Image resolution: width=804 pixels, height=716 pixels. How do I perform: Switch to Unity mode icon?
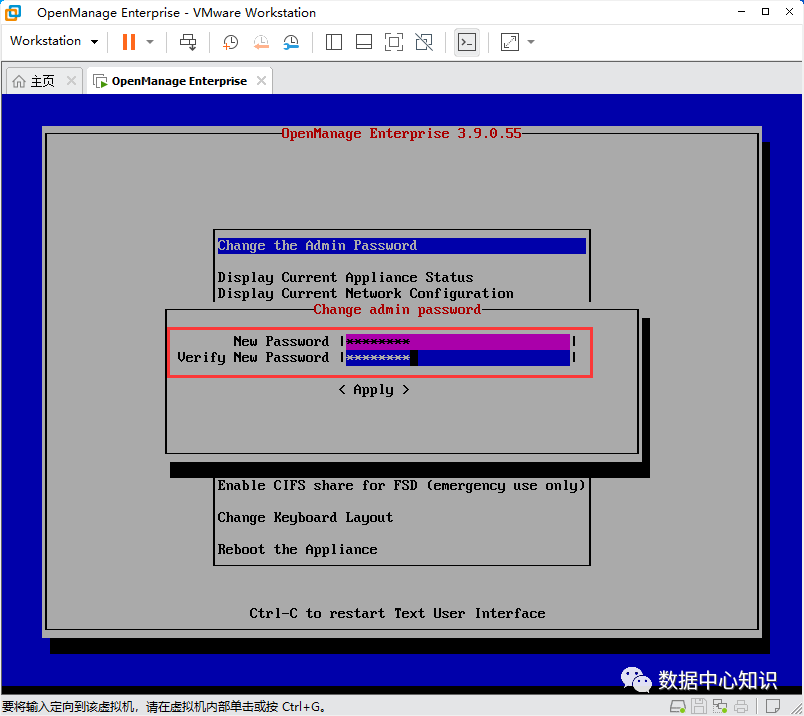[424, 42]
